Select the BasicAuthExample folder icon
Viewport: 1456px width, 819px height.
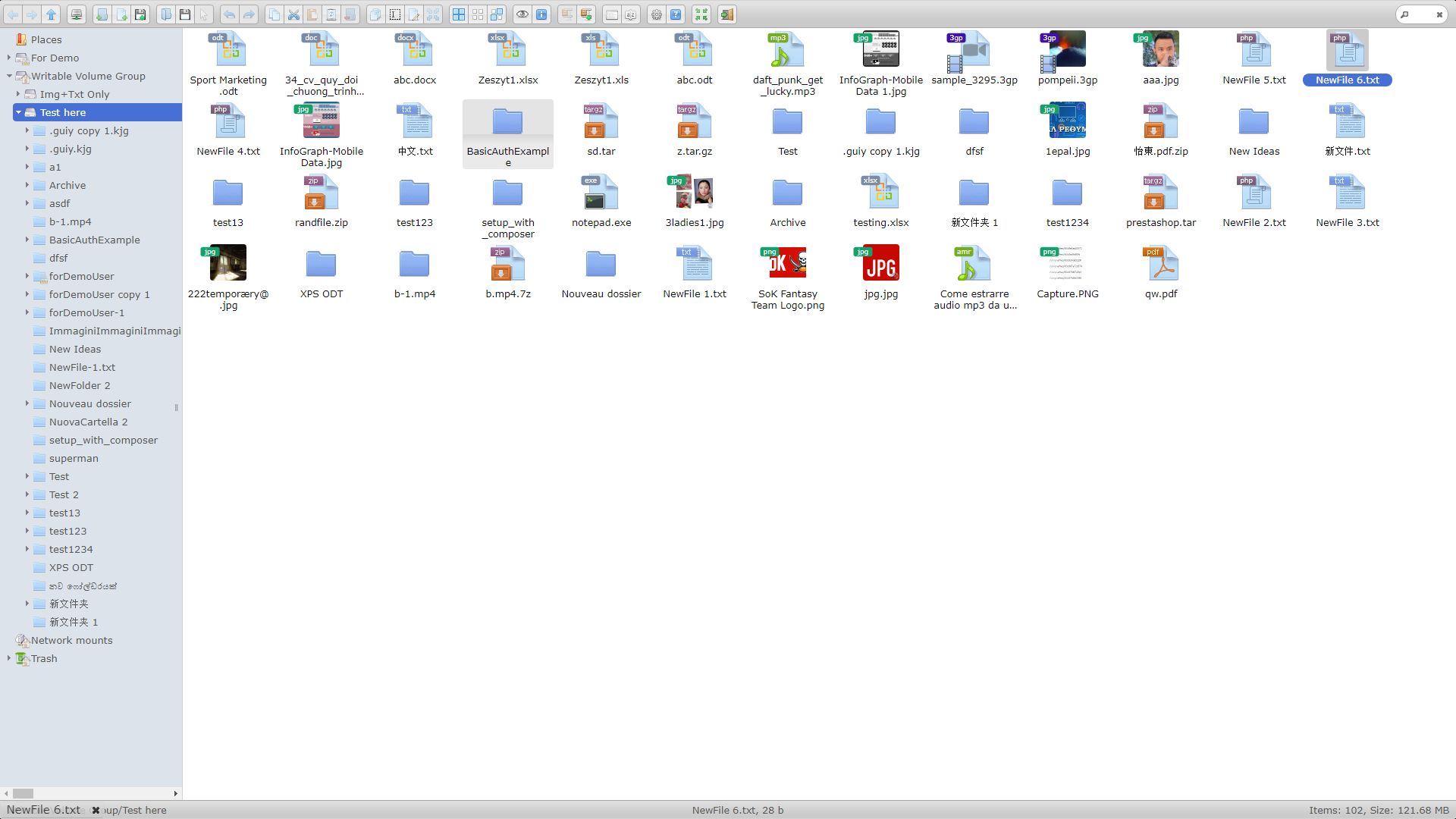point(508,121)
